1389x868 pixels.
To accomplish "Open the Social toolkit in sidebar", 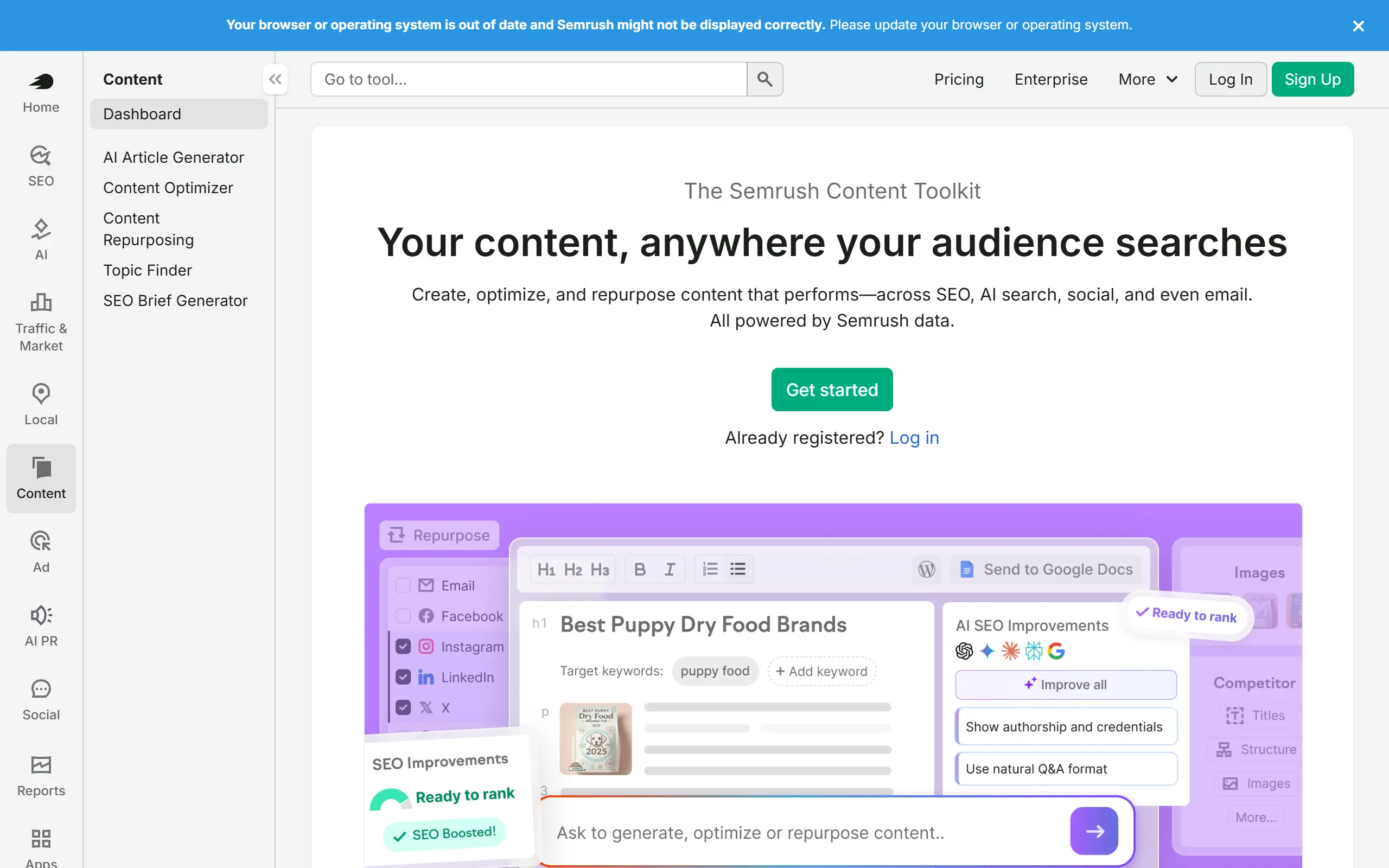I will tap(41, 700).
